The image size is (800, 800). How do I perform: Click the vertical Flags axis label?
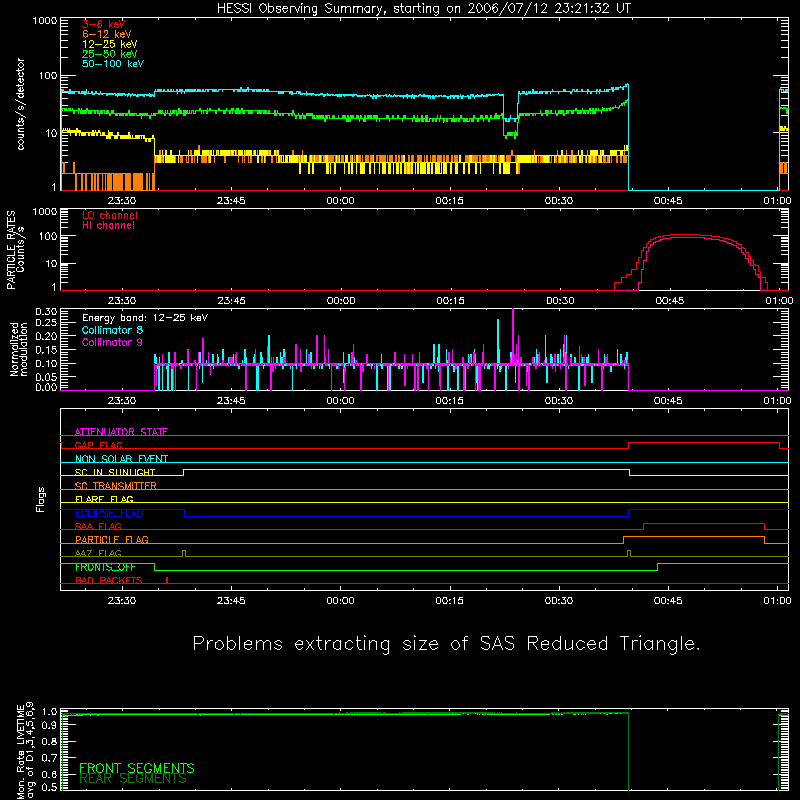pyautogui.click(x=41, y=499)
